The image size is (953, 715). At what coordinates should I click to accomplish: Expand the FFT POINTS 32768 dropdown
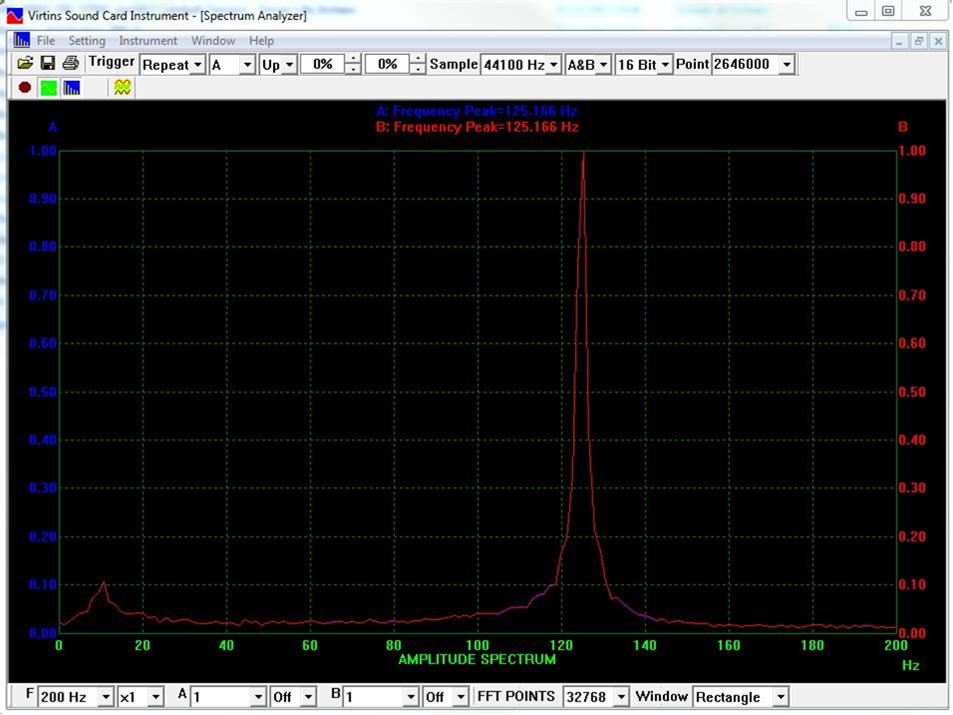621,697
